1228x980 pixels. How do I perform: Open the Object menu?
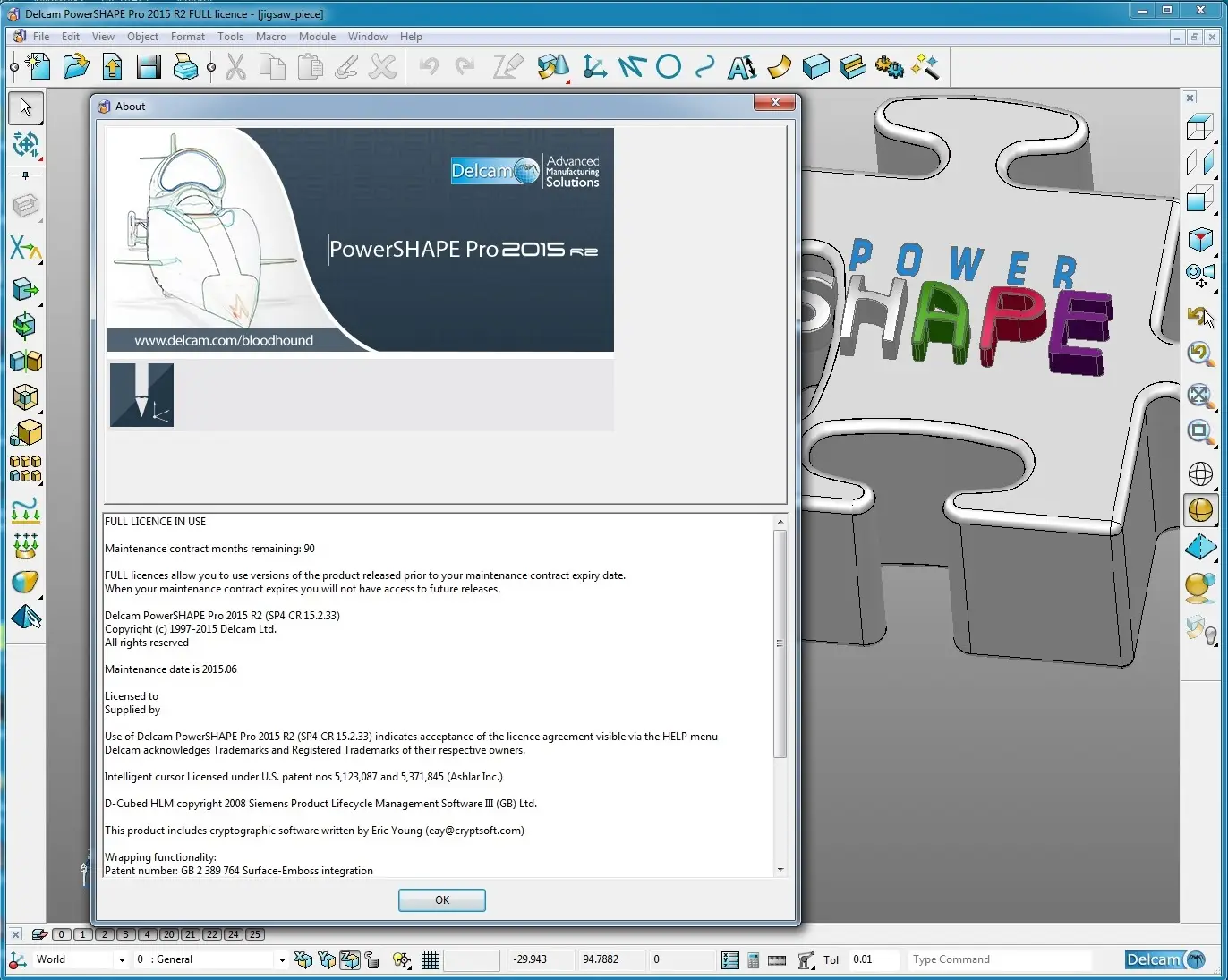point(142,37)
